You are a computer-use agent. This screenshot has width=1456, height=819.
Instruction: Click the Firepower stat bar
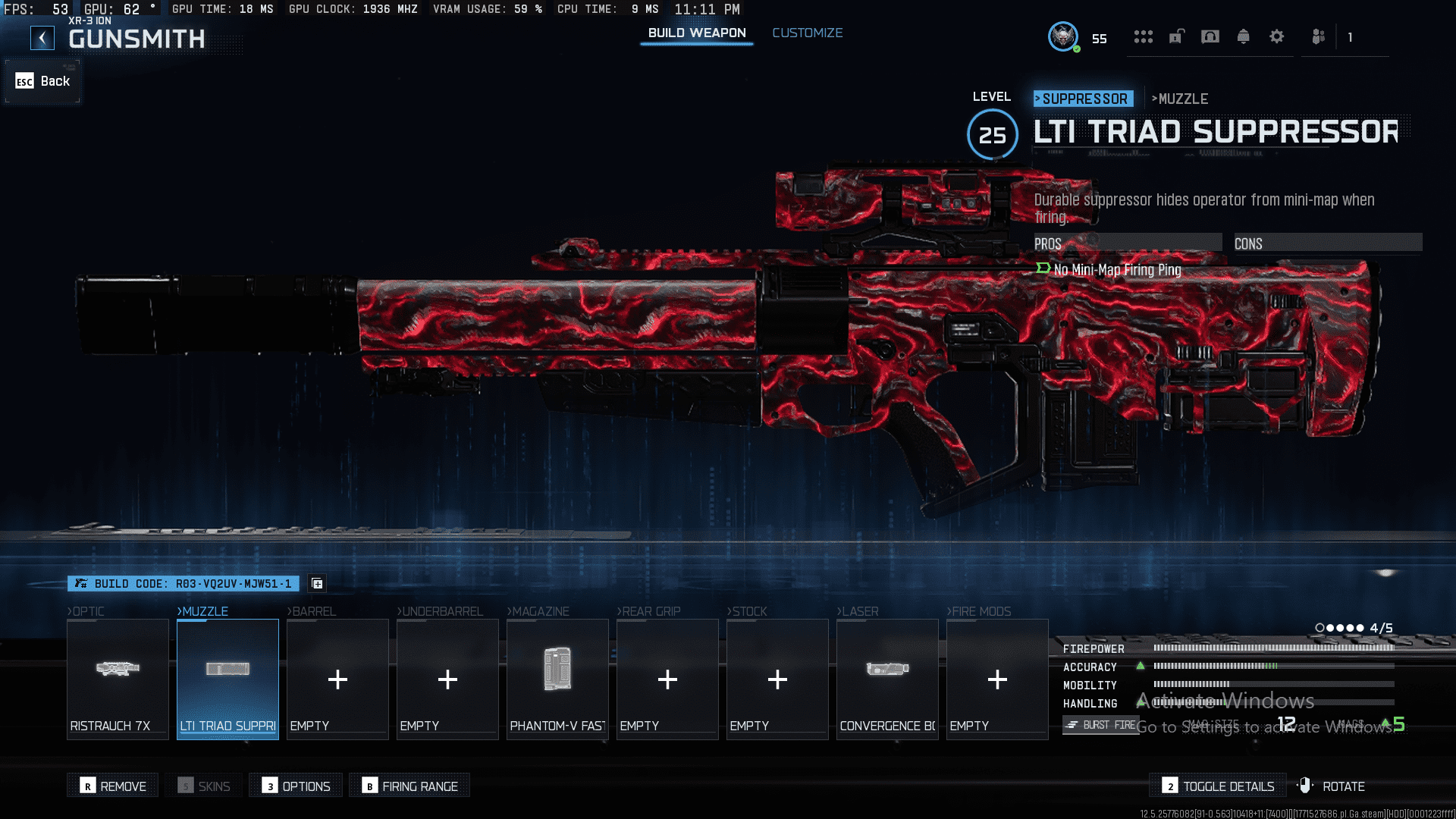1274,648
